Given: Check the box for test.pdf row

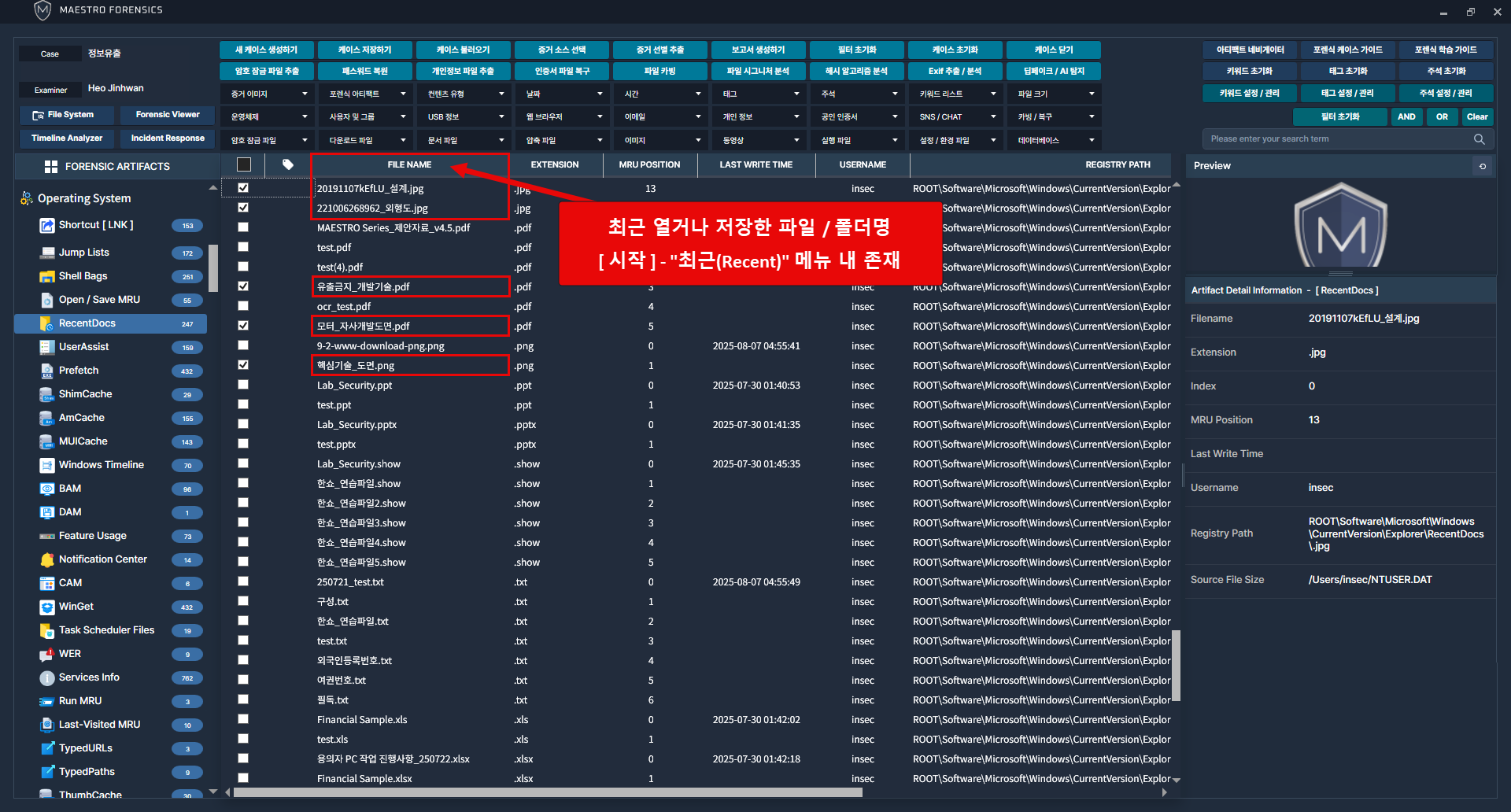Looking at the screenshot, I should tap(243, 247).
